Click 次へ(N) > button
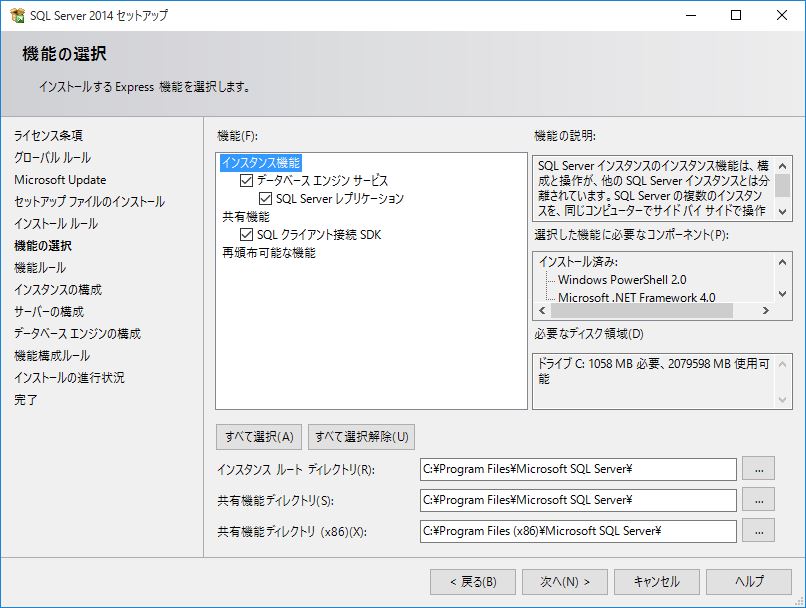 (x=565, y=582)
